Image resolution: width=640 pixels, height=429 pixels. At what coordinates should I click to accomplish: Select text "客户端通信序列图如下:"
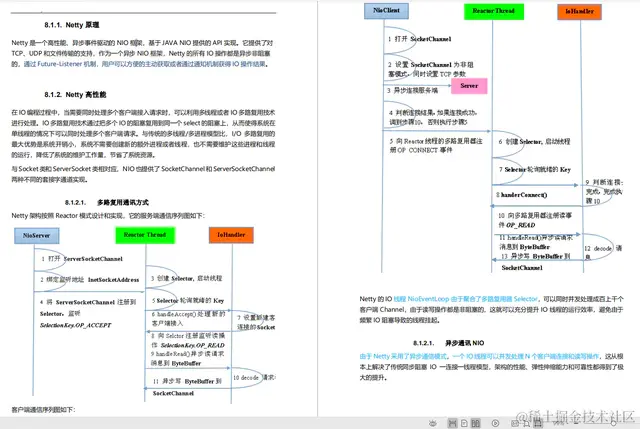coord(43,409)
